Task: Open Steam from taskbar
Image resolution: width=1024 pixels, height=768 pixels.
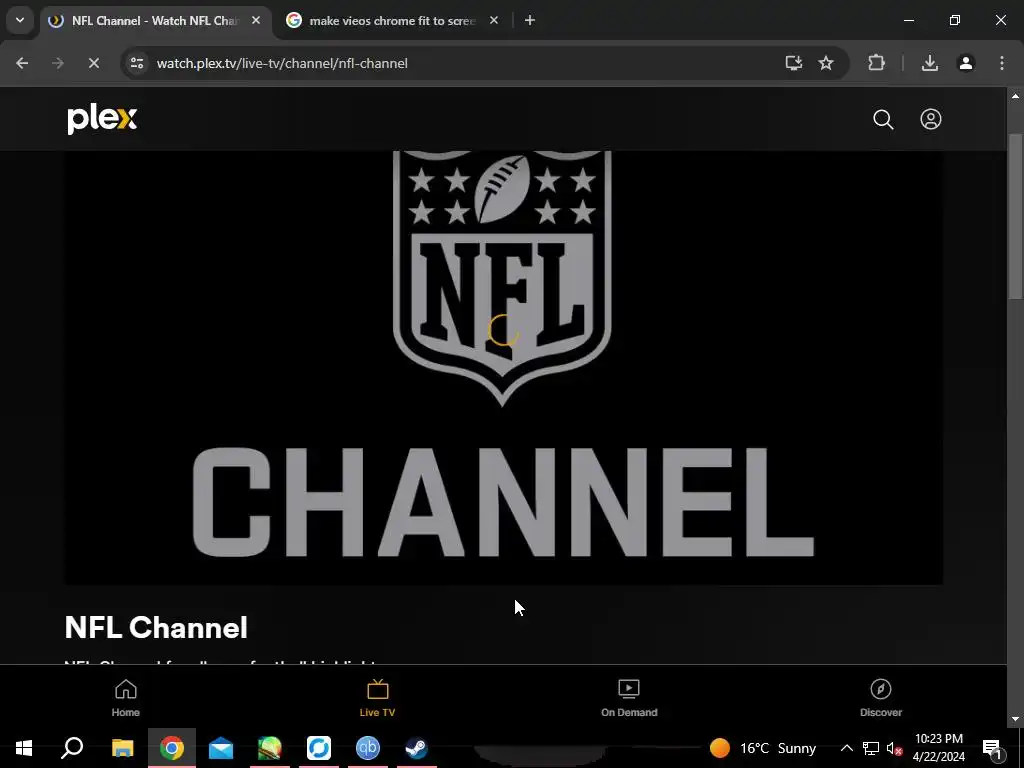Action: point(417,748)
